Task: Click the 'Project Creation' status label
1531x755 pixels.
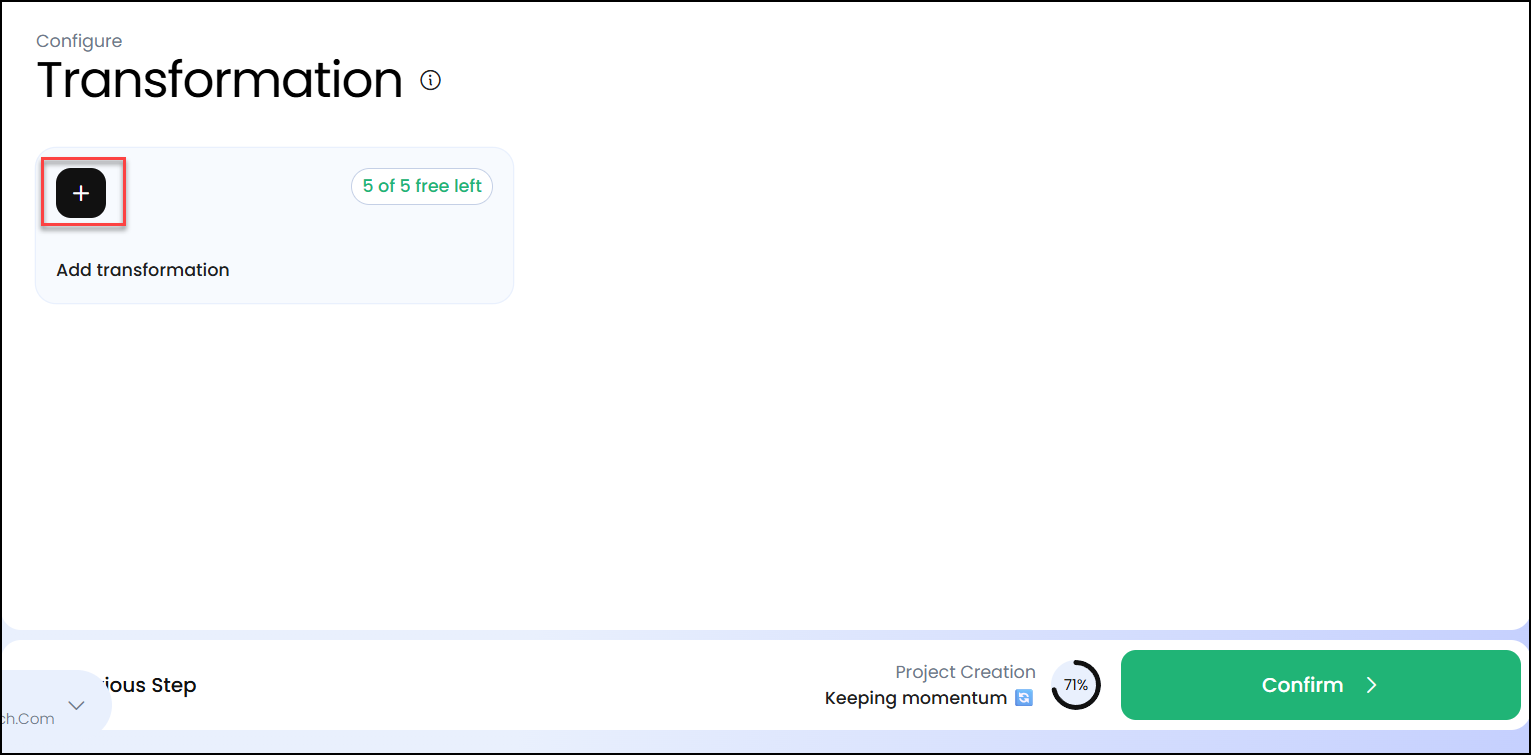Action: (965, 672)
